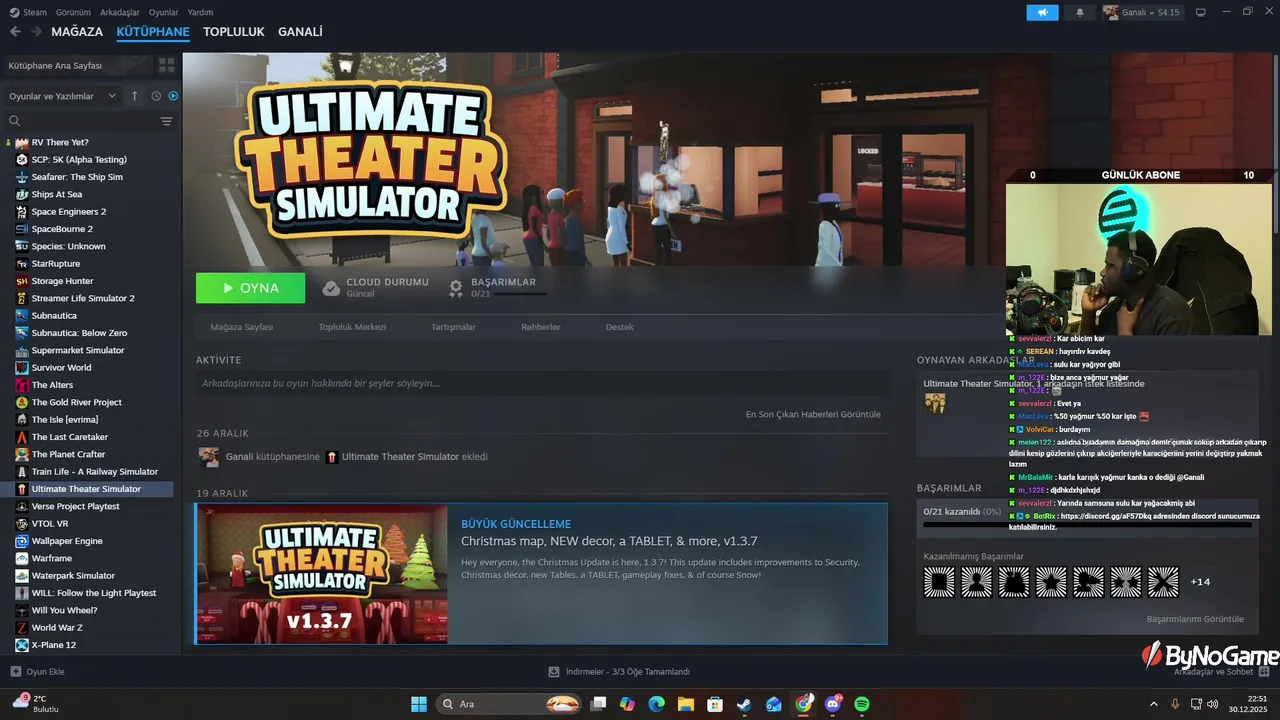Image resolution: width=1280 pixels, height=720 pixels.
Task: Open Topluluk Merkezi for this game
Action: tap(352, 327)
